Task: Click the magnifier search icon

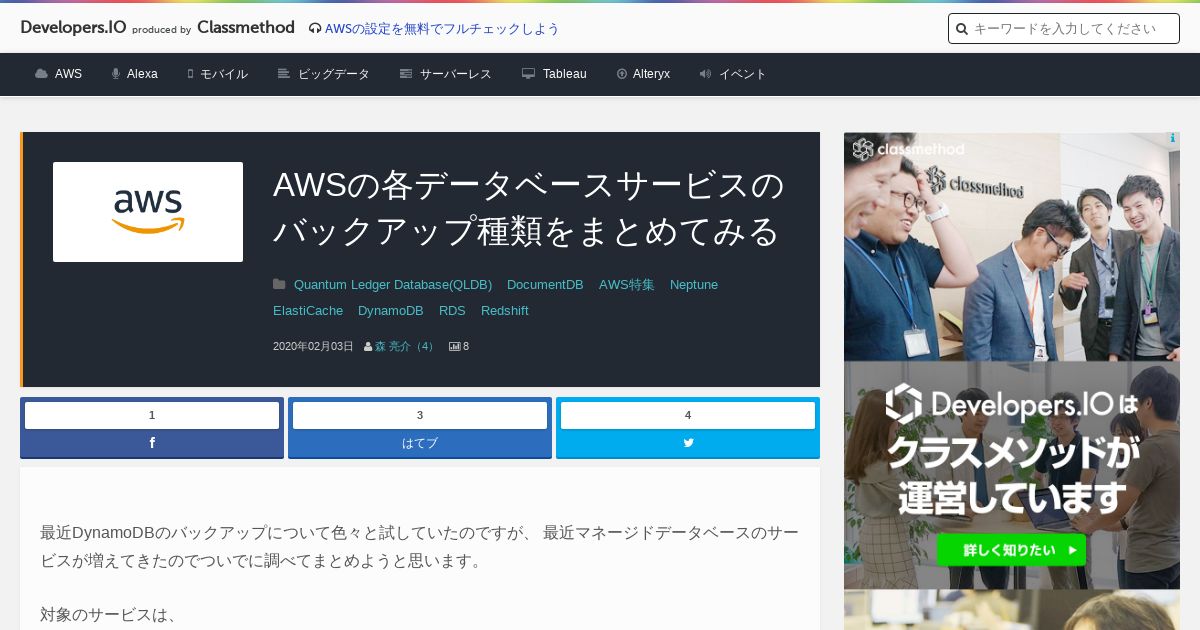Action: 962,29
